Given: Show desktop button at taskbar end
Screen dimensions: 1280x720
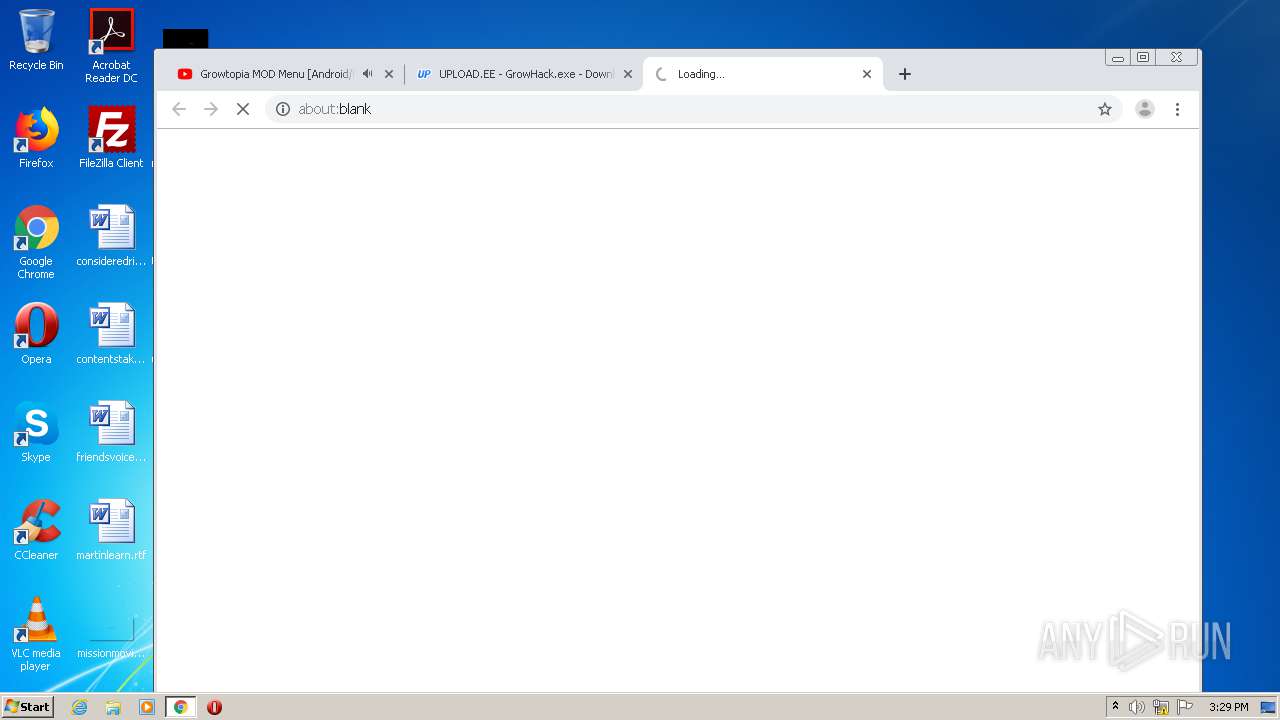Looking at the screenshot, I should (x=1269, y=707).
